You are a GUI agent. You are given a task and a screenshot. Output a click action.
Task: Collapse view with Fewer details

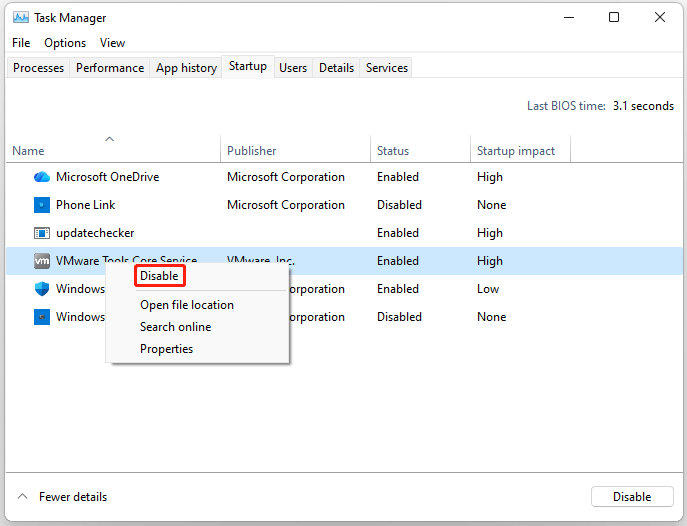click(x=62, y=497)
